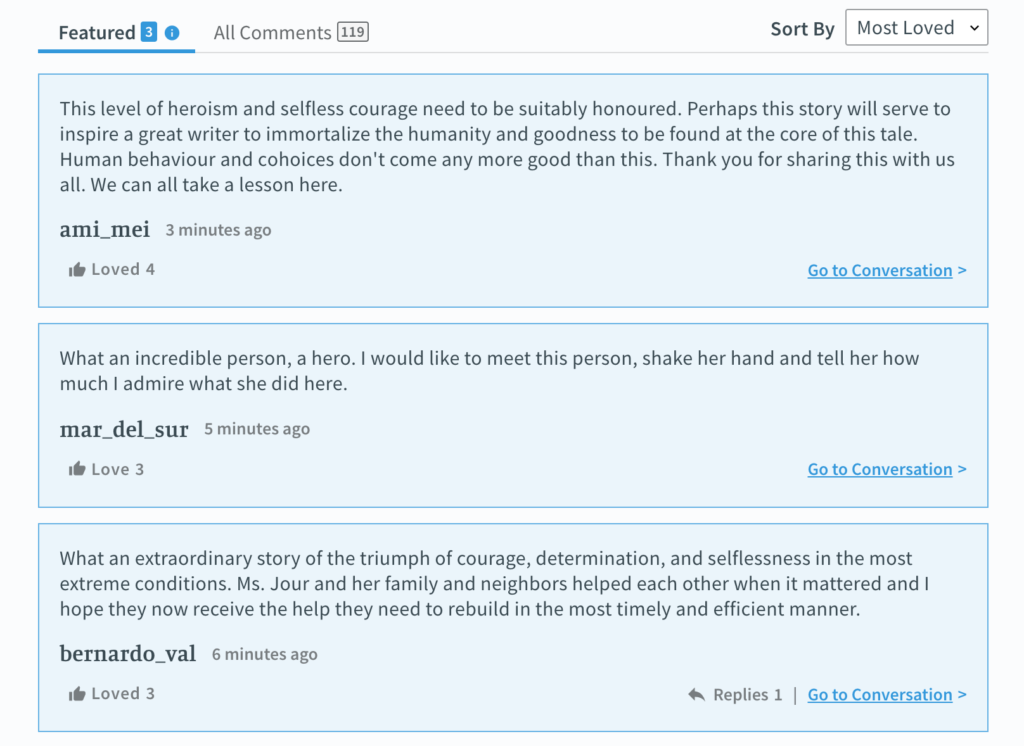Click the username bernardo_val
Screen dimensions: 1024x746
coord(127,653)
